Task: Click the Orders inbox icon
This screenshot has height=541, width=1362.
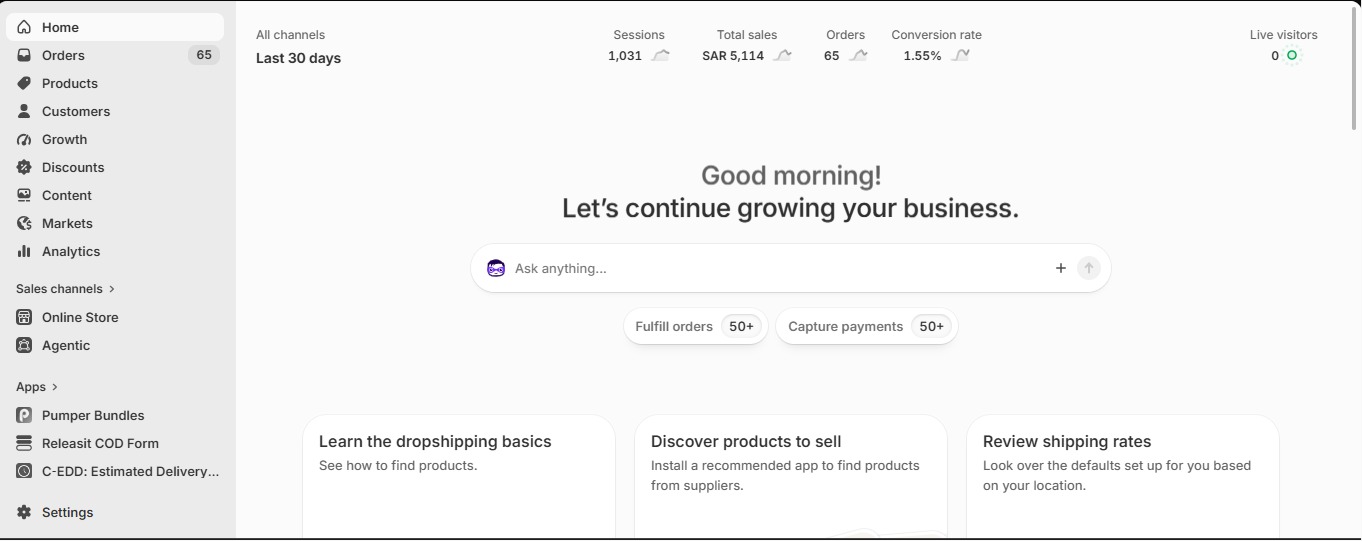Action: [x=24, y=55]
